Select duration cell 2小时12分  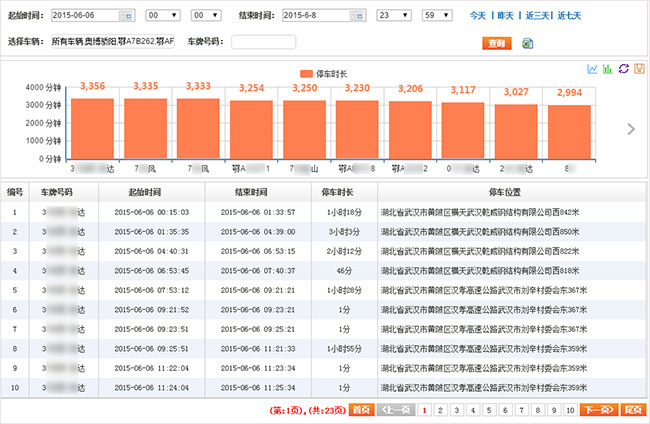point(344,251)
